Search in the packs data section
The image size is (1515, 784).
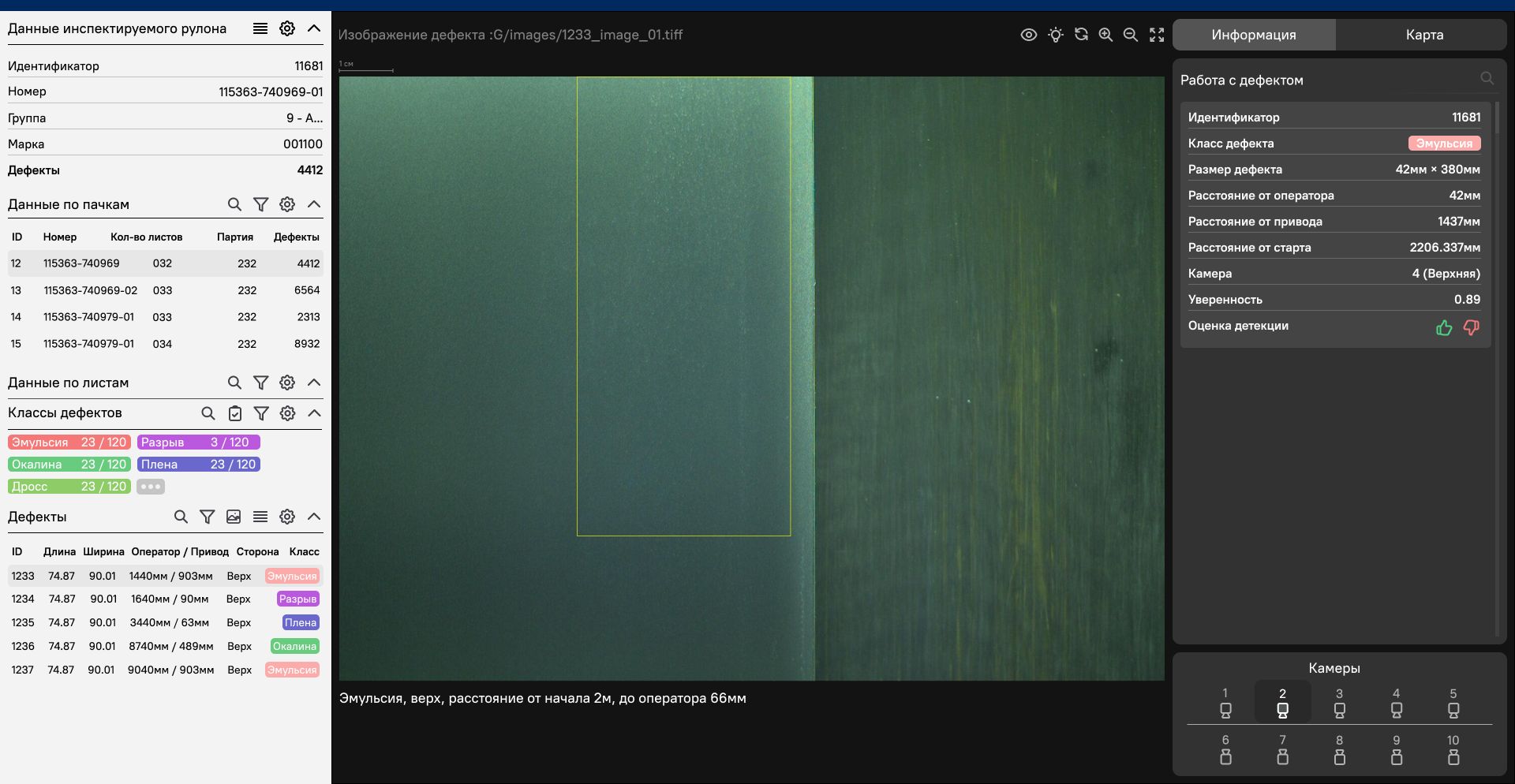[x=234, y=204]
